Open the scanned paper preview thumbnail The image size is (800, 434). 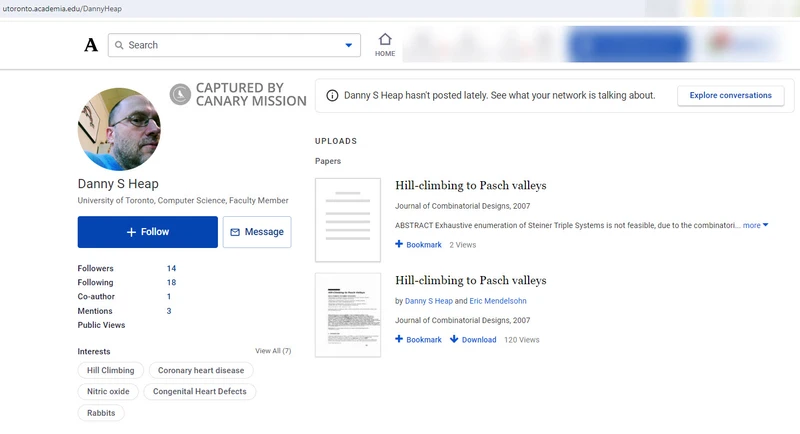tap(348, 315)
